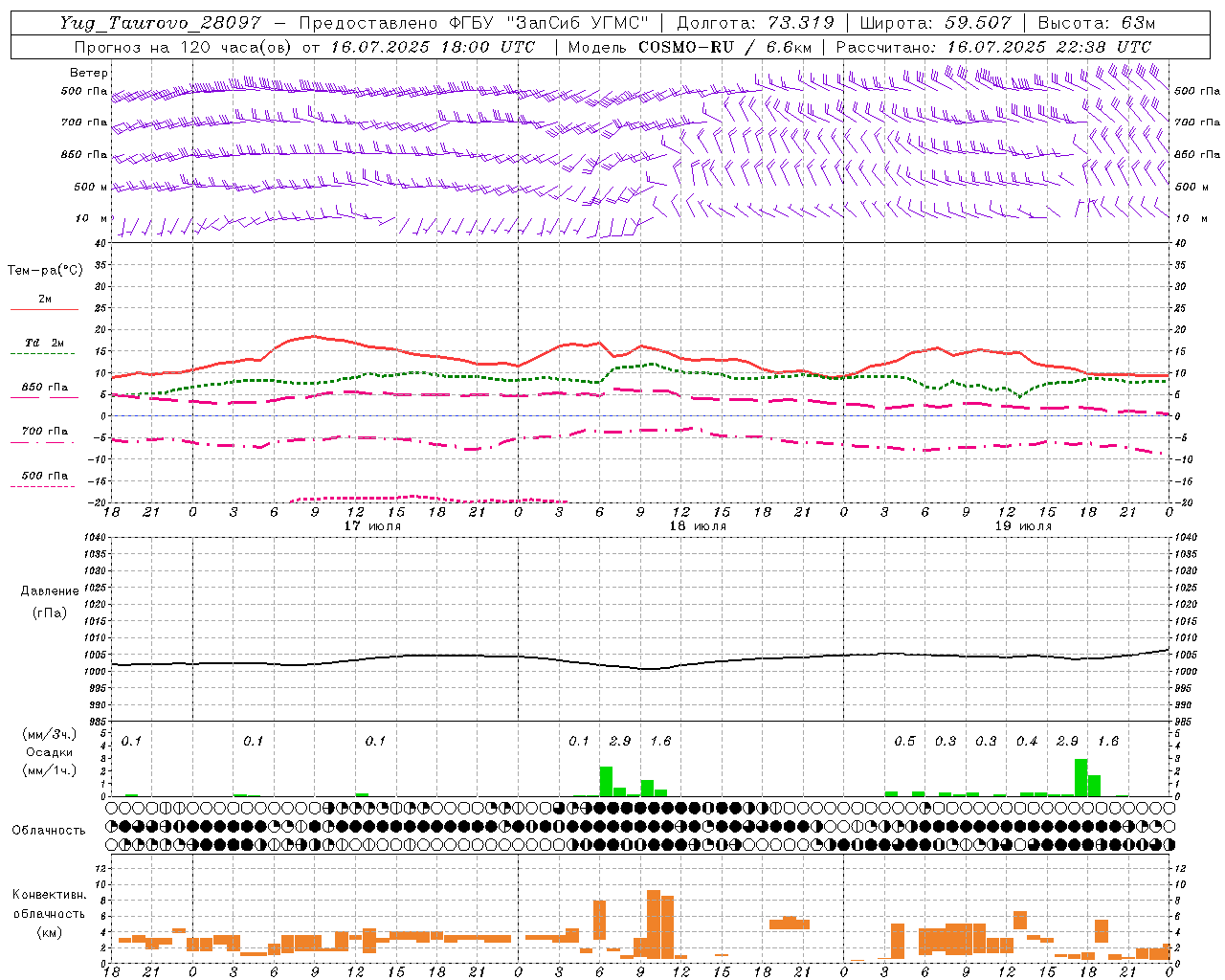
Task: Click the 0.5 precipitation amount value
Action: [904, 742]
